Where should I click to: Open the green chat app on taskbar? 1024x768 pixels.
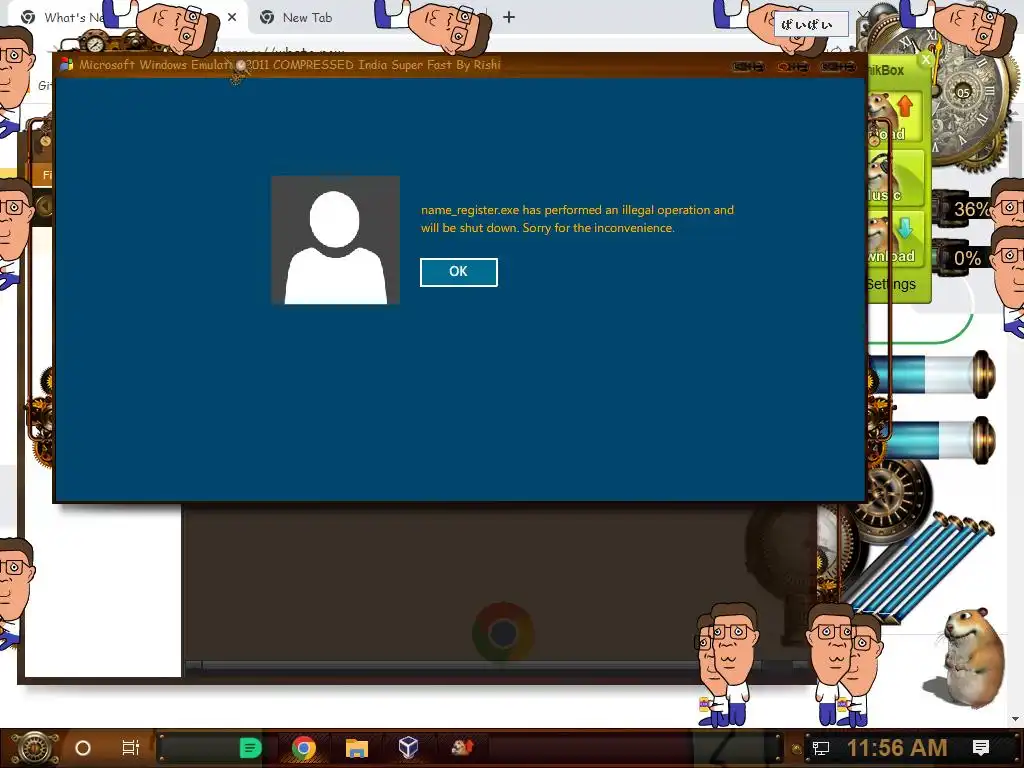(x=250, y=748)
